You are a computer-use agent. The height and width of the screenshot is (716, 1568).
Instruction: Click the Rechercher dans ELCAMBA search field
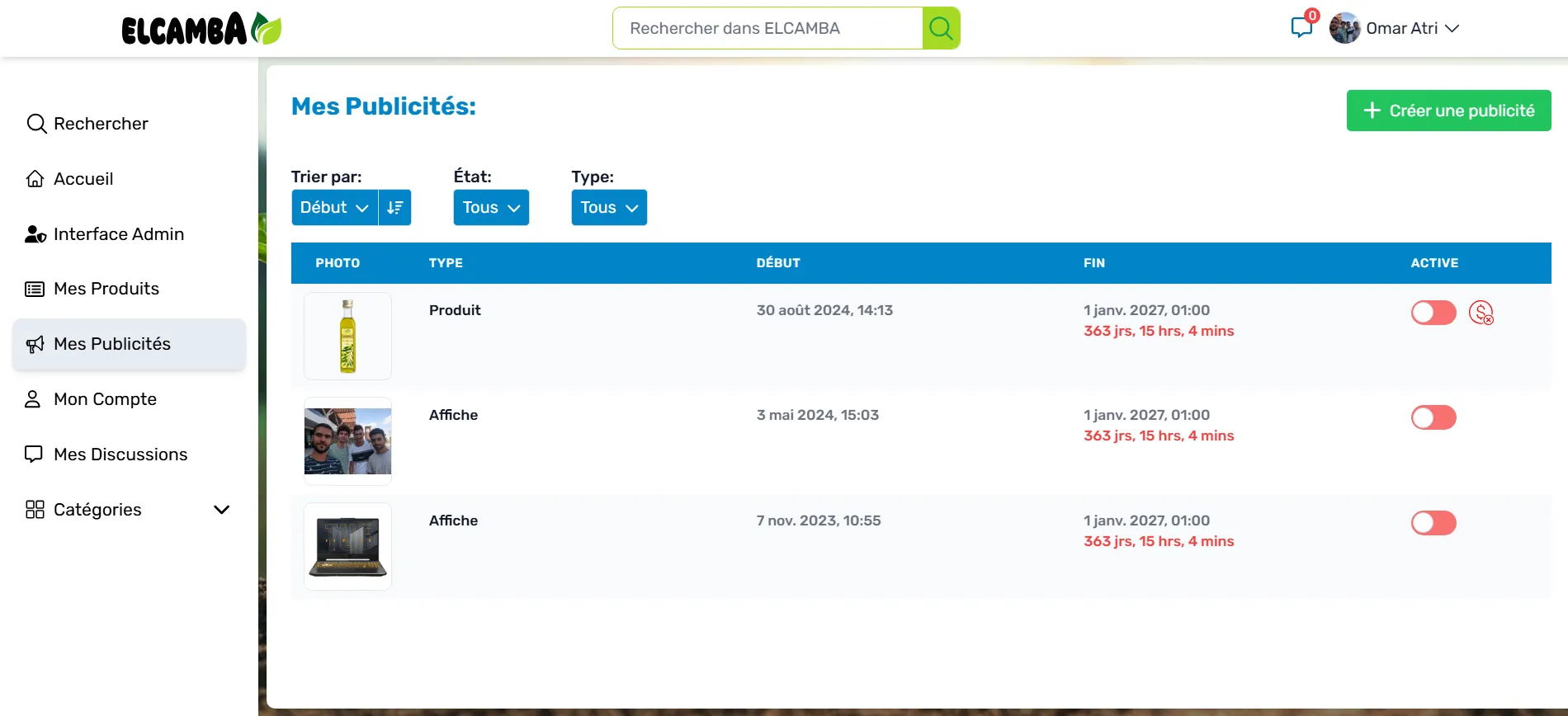click(767, 28)
